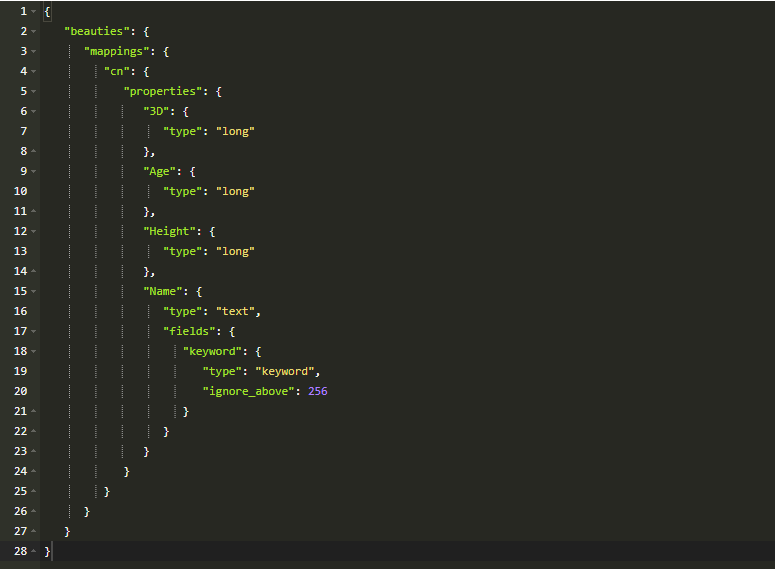Click the fold-end arrow on line 24

point(34,471)
